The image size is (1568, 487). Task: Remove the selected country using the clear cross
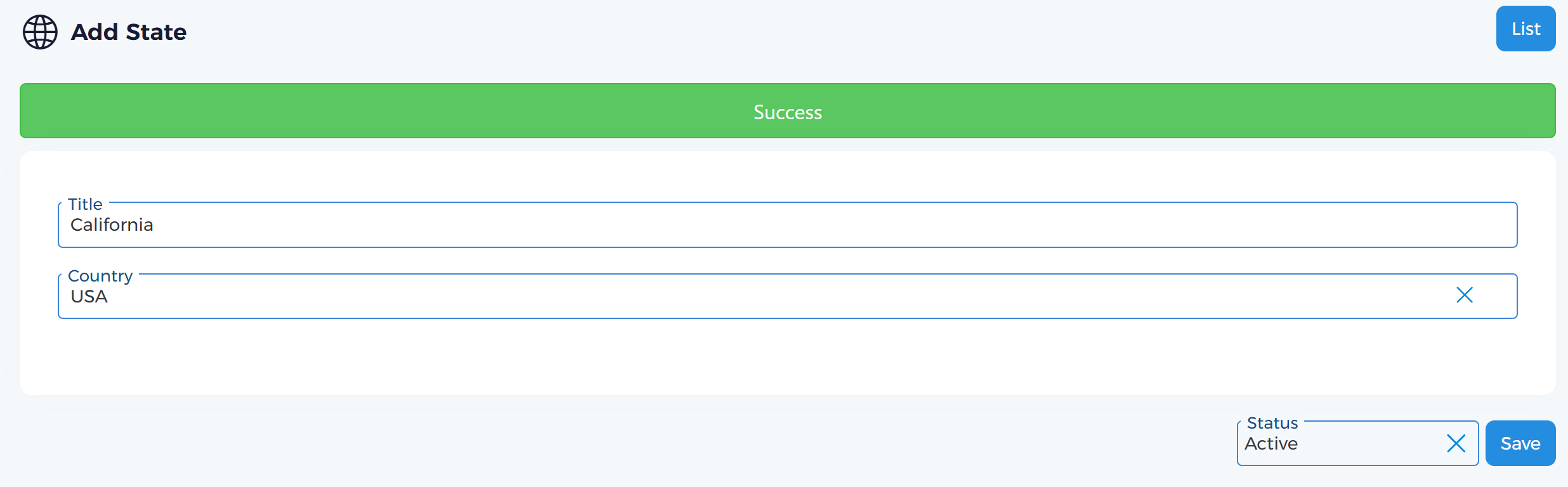1465,295
